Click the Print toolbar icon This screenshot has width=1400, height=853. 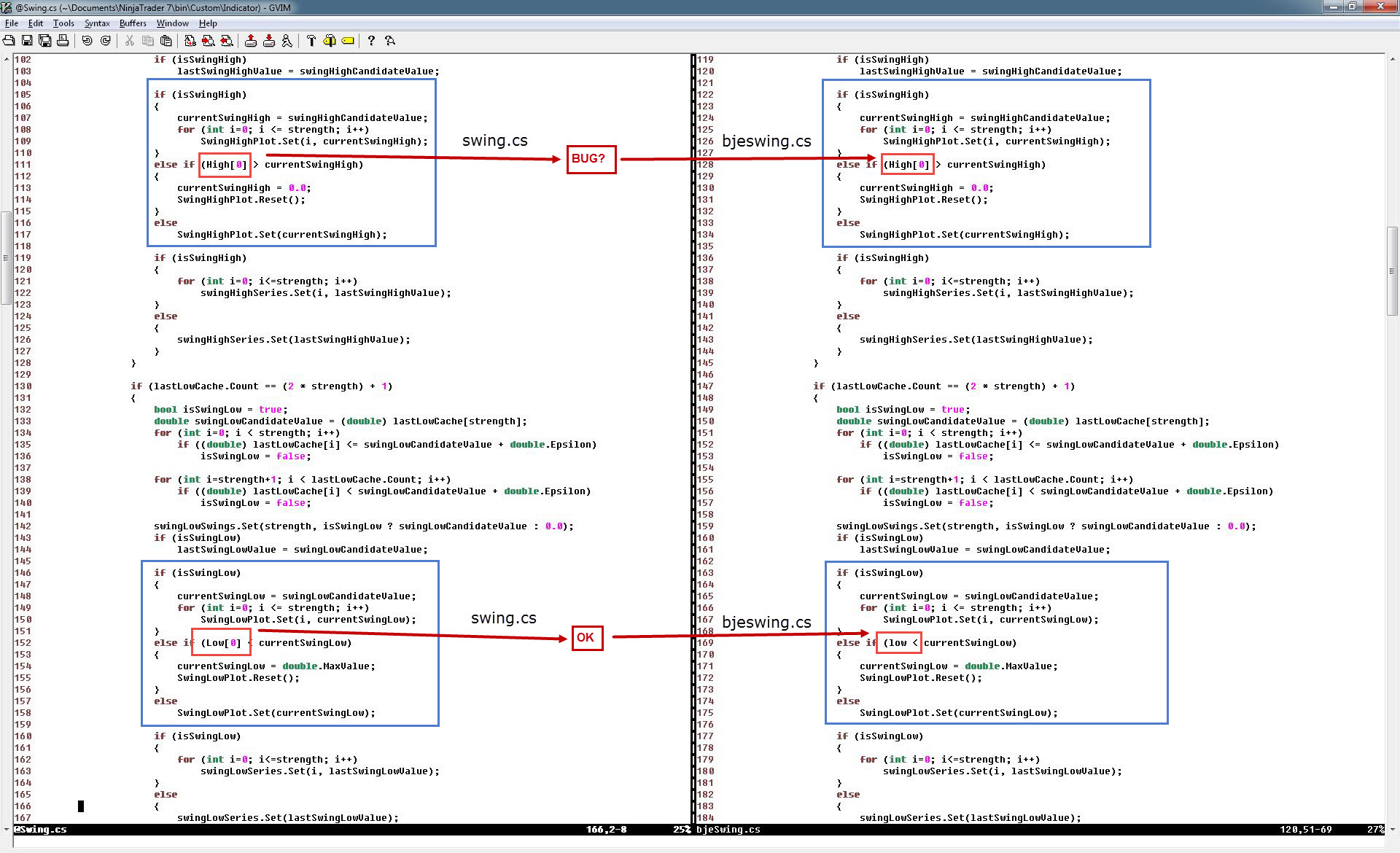[x=63, y=41]
